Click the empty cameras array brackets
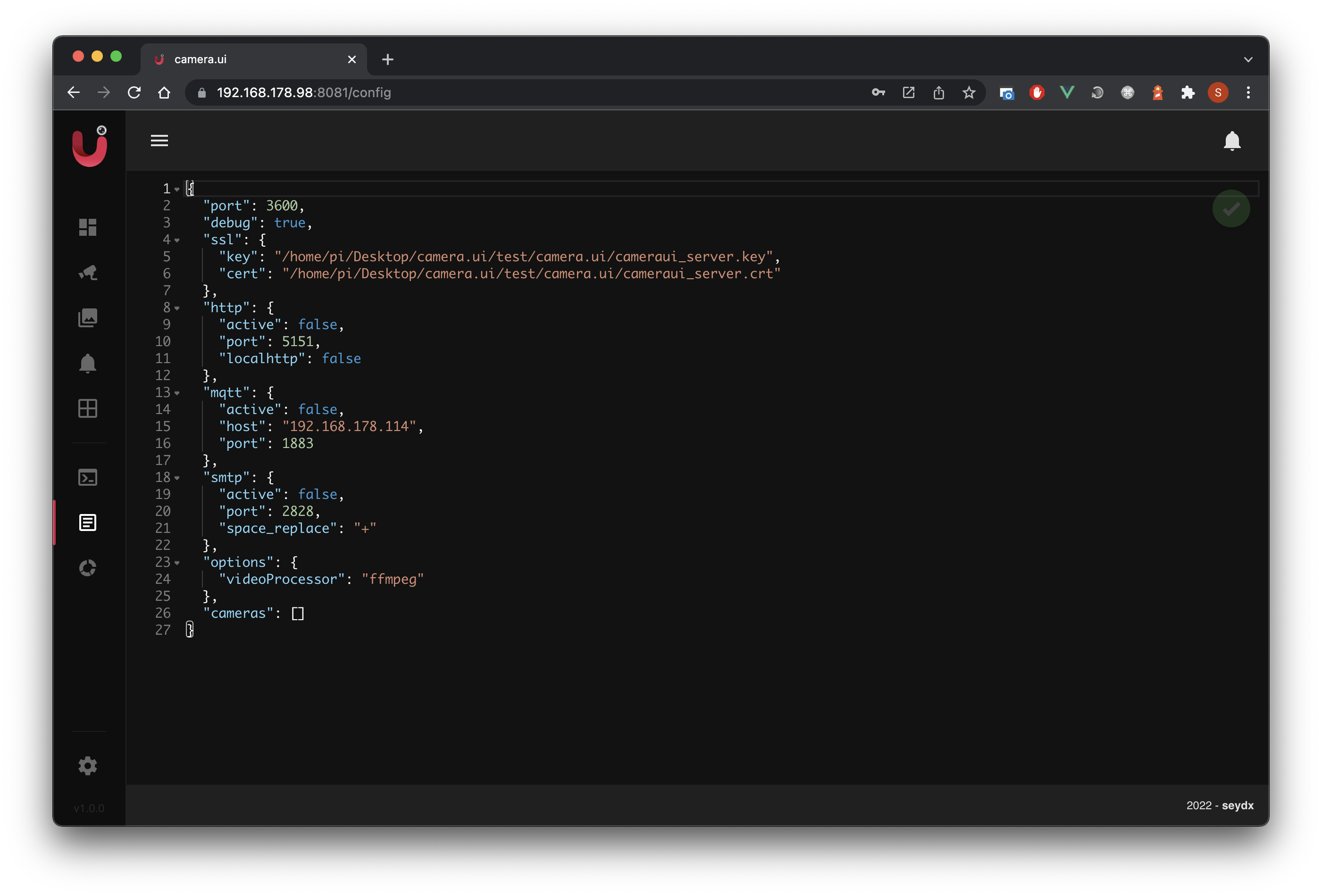Image resolution: width=1322 pixels, height=896 pixels. tap(298, 614)
